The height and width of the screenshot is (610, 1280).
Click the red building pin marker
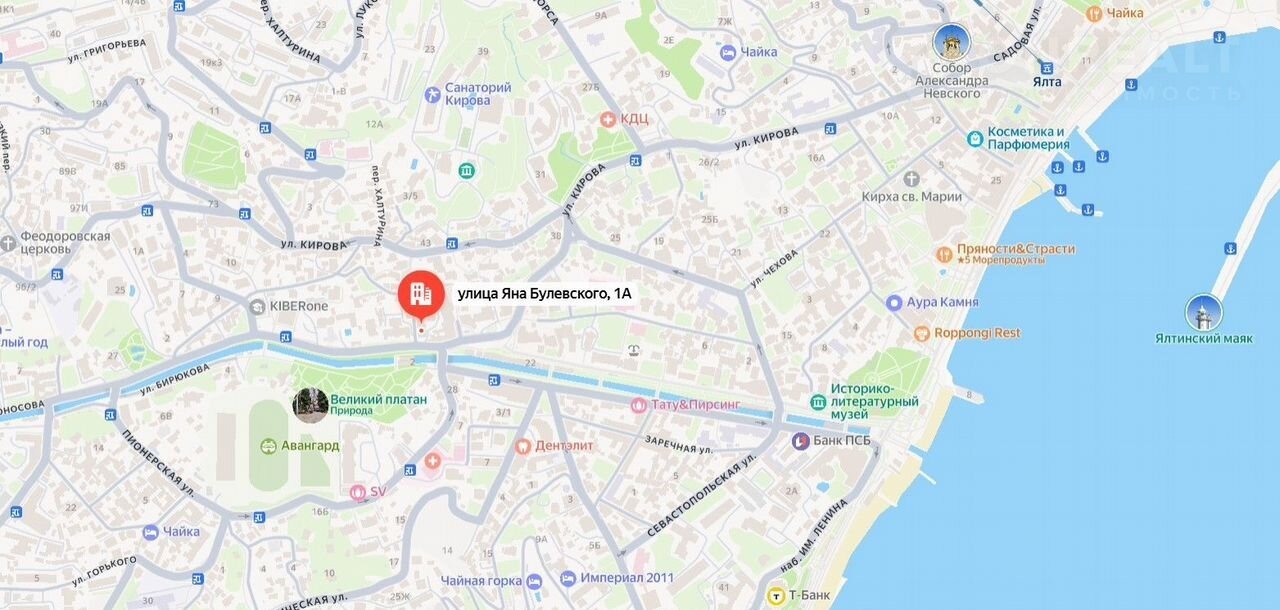(x=421, y=295)
